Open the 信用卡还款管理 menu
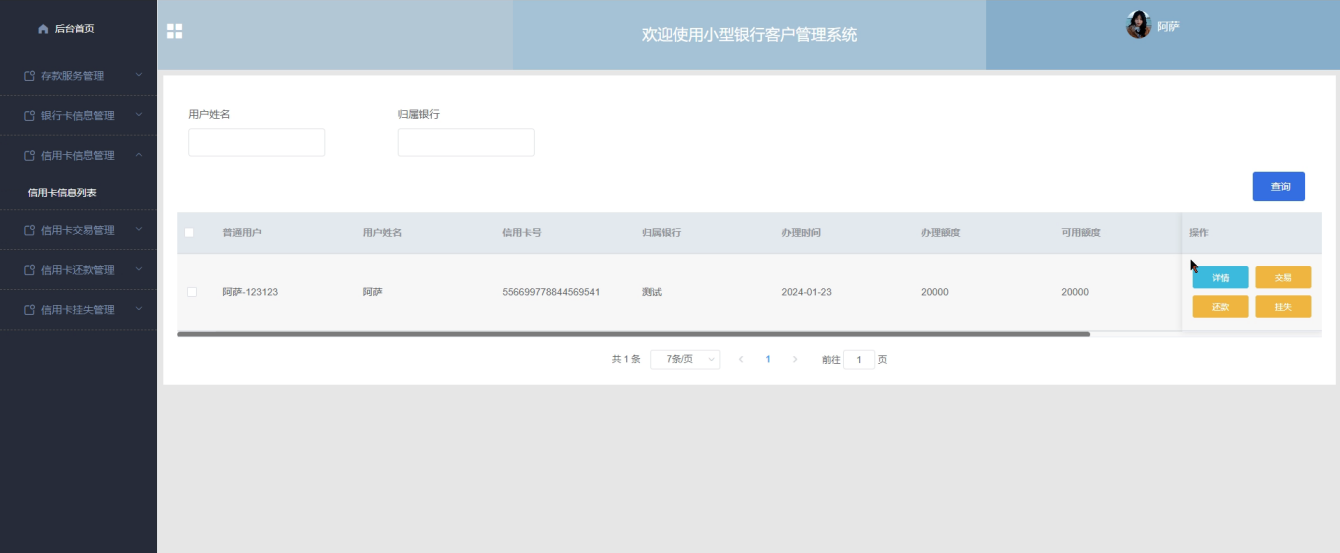Screen dimensions: 1340x553 coord(78,270)
